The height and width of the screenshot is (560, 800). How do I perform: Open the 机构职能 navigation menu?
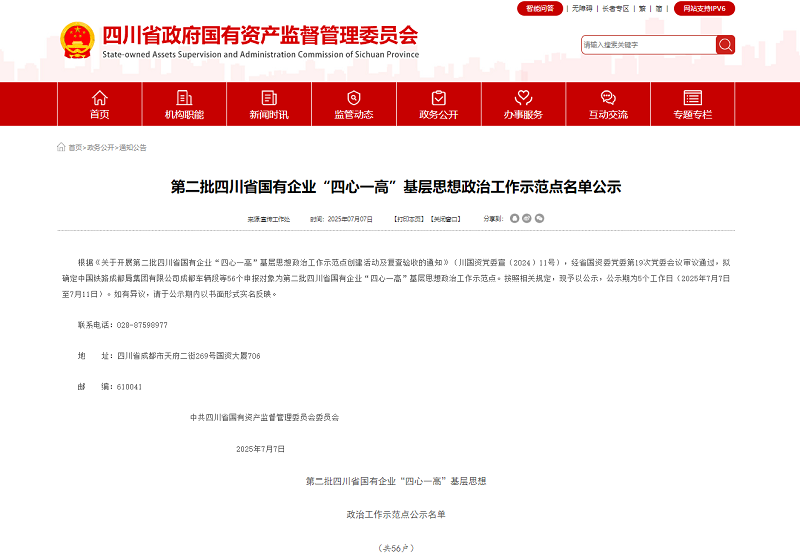click(x=184, y=104)
